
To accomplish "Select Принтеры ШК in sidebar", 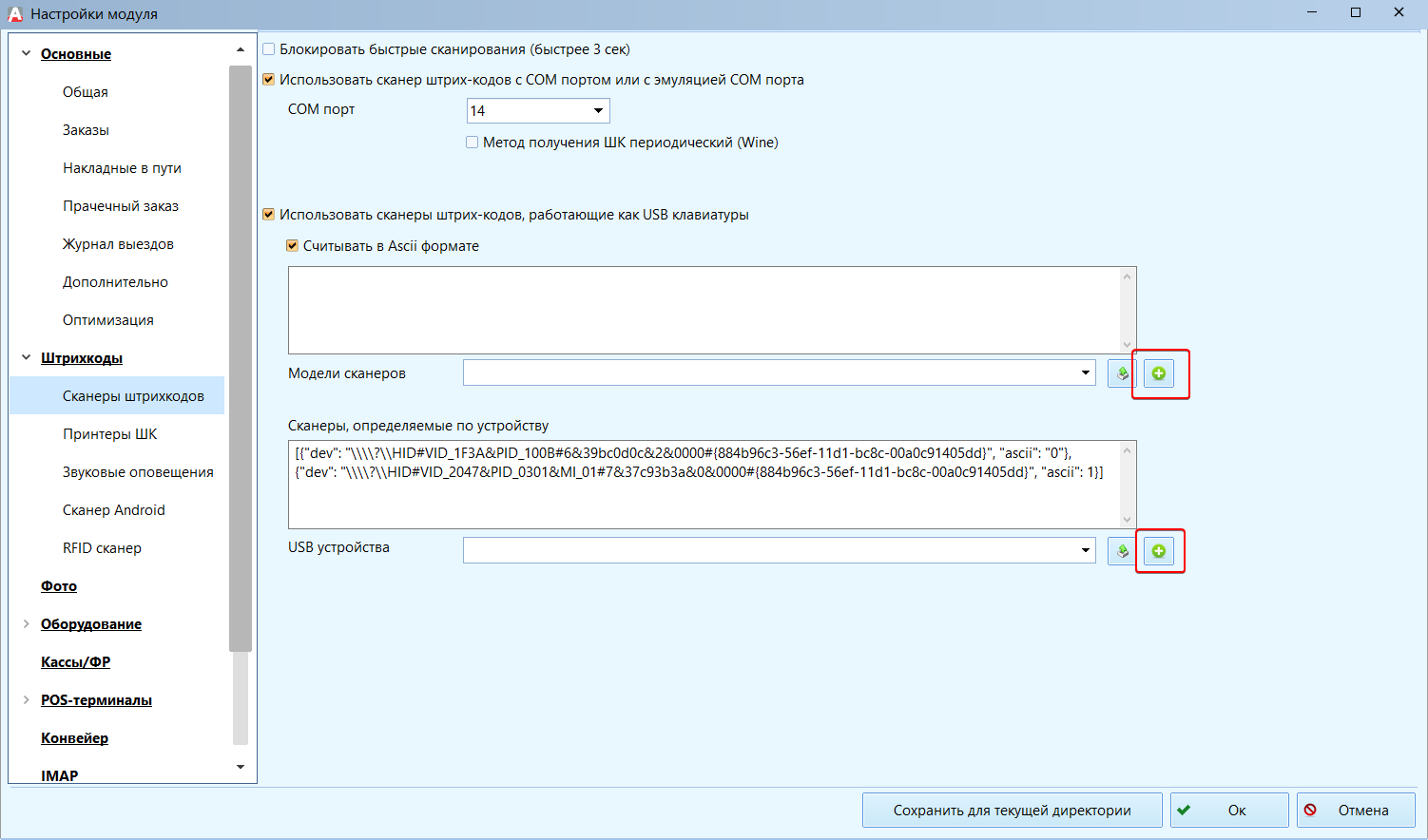I will (109, 434).
